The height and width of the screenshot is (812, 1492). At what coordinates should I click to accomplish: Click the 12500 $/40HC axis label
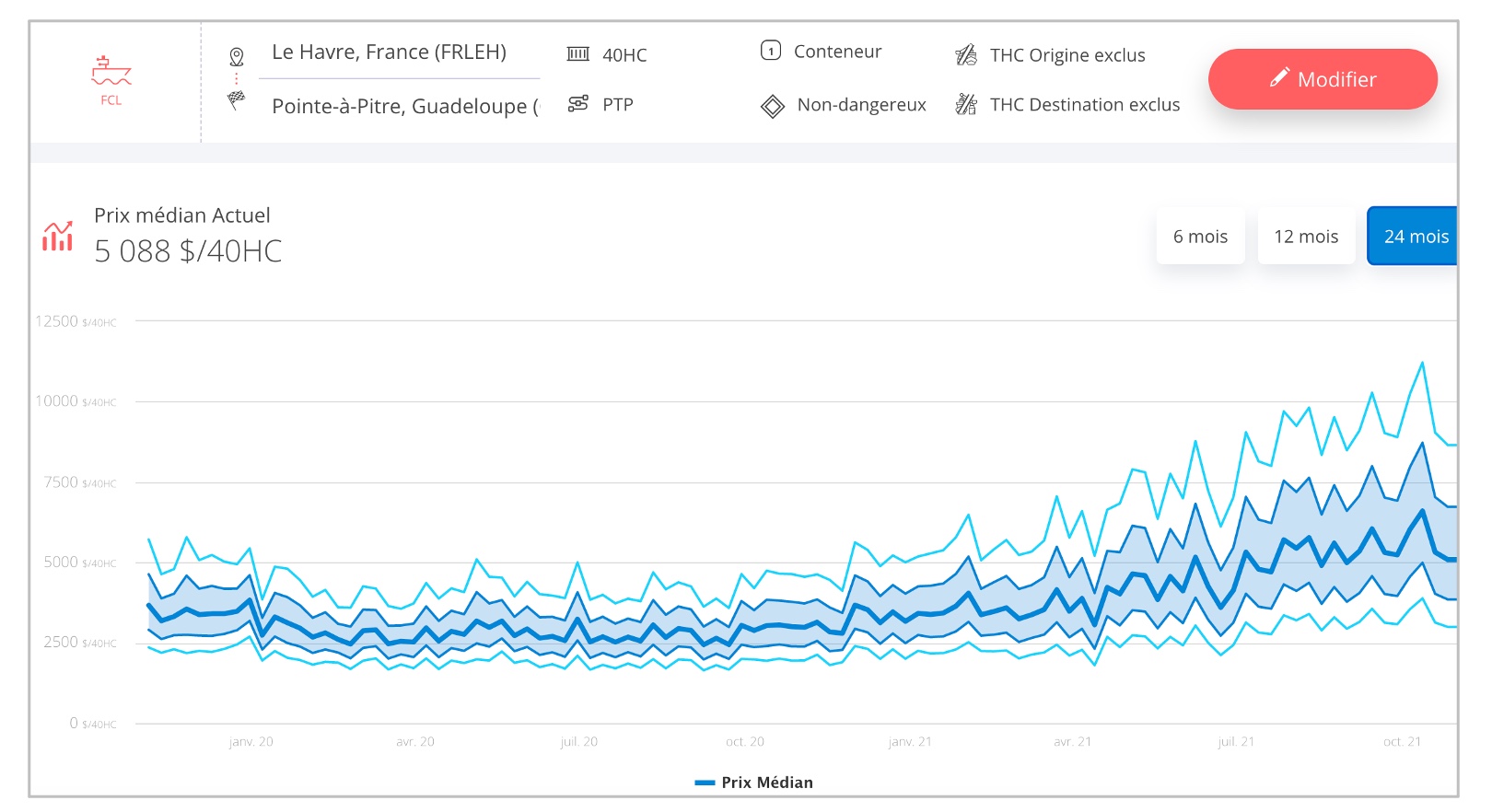[76, 321]
